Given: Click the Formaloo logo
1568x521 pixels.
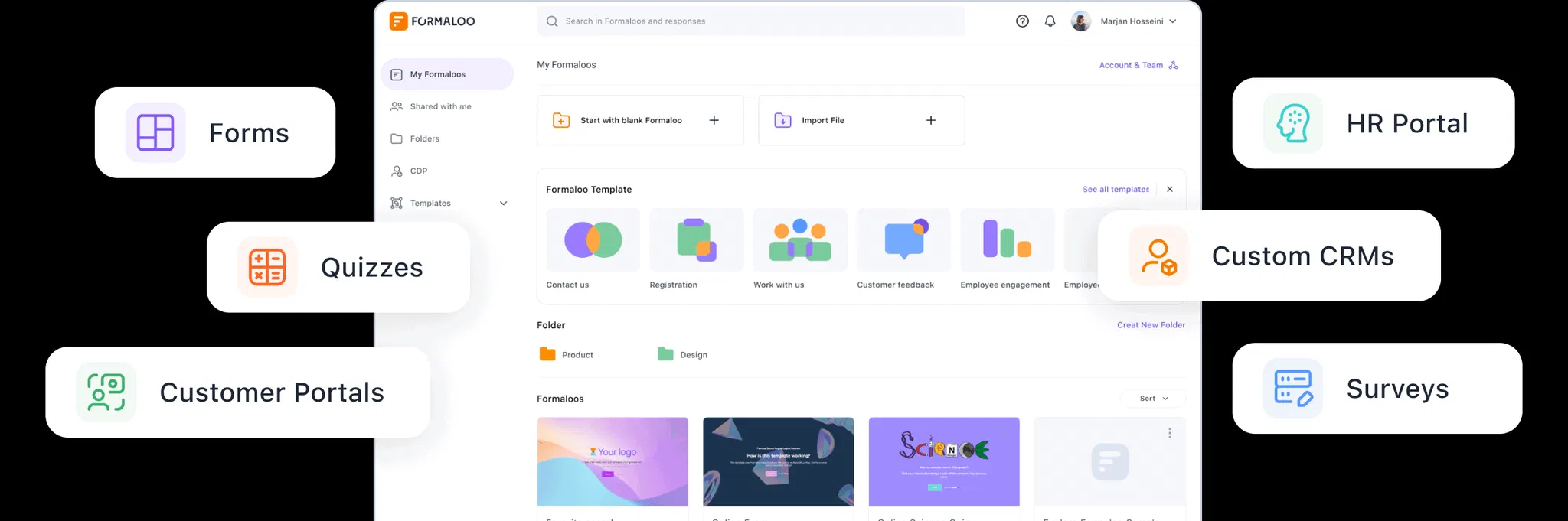Looking at the screenshot, I should pos(433,21).
